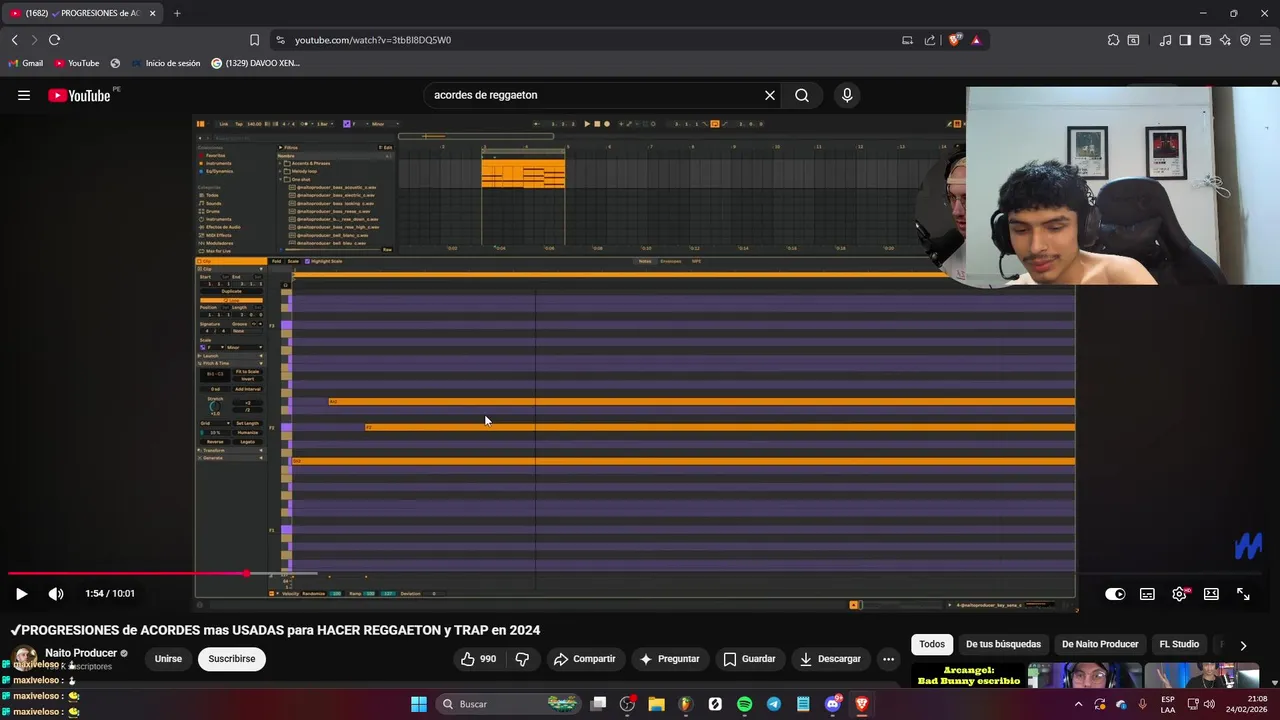Bookmark this page in address bar
The height and width of the screenshot is (720, 1280).
[x=254, y=40]
